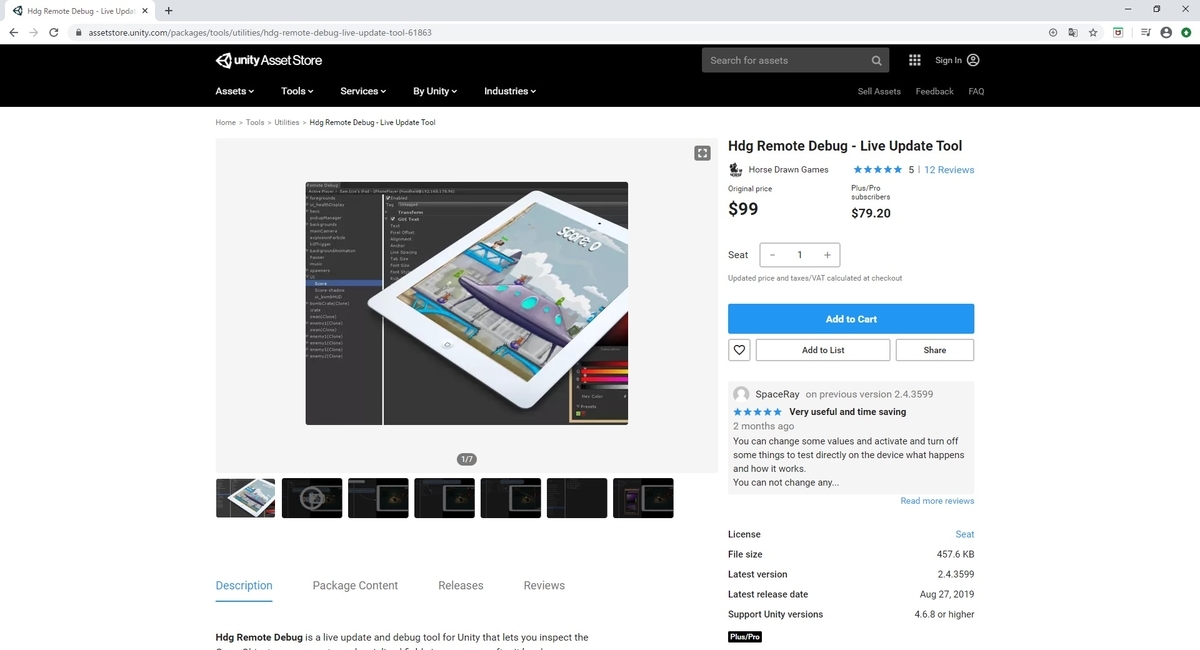Viewport: 1200px width, 650px height.
Task: Open the translate page icon
Action: (1073, 32)
